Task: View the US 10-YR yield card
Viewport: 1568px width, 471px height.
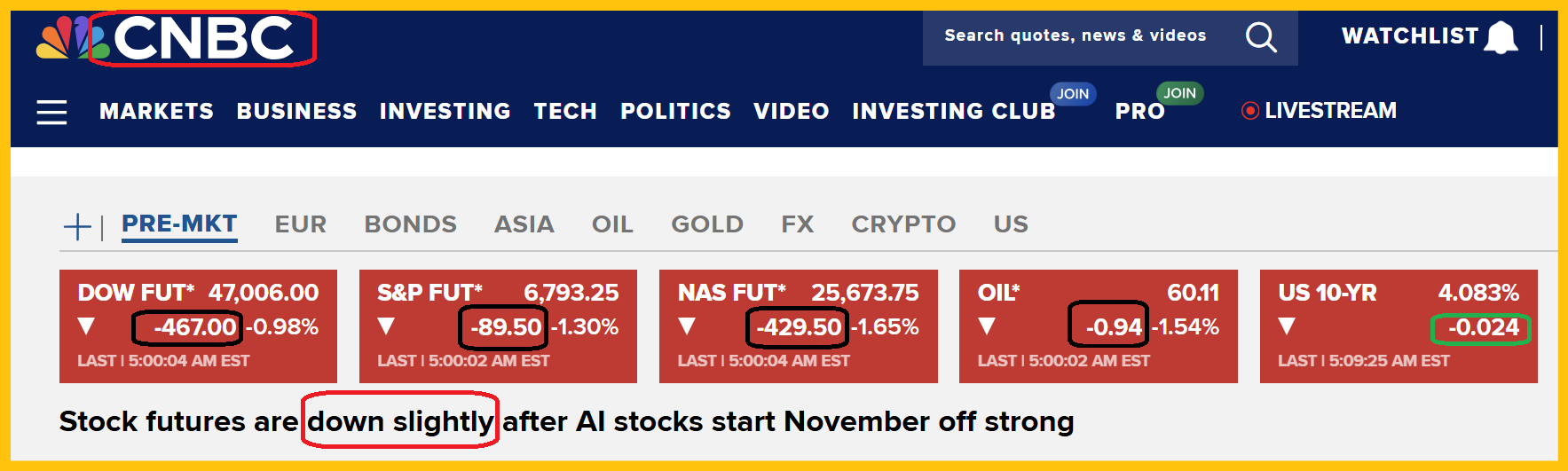Action: tap(1398, 326)
